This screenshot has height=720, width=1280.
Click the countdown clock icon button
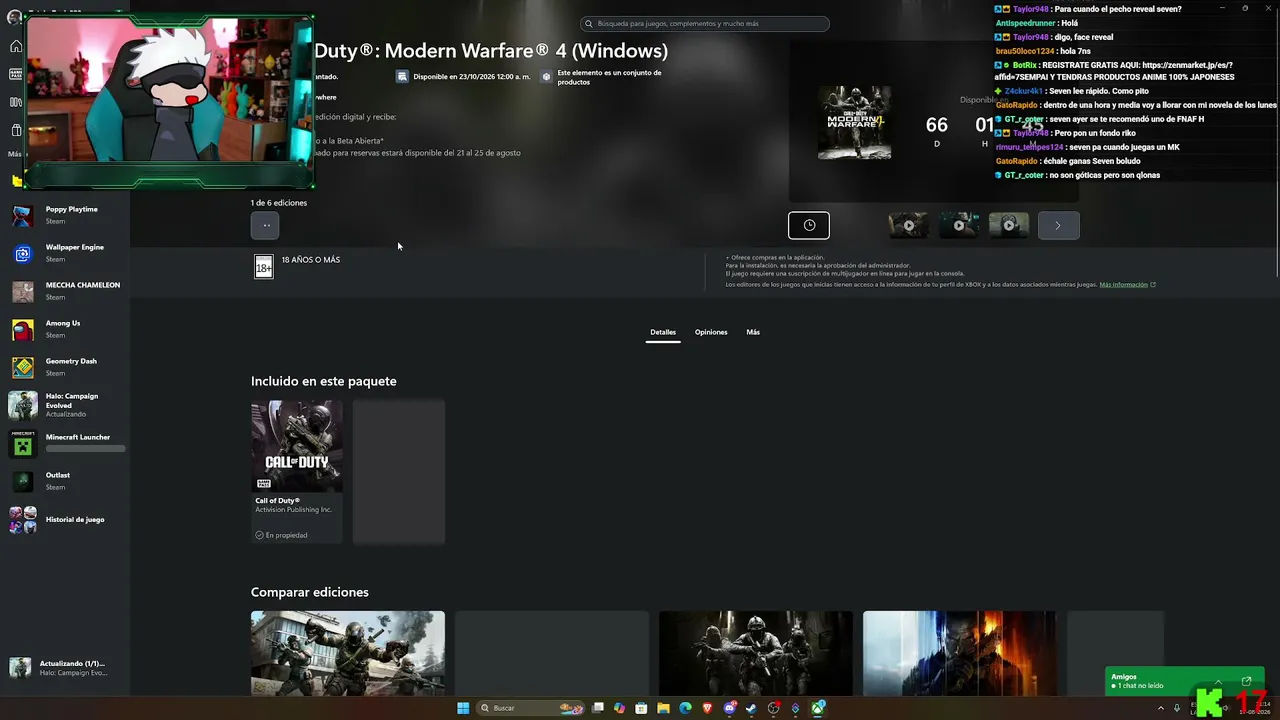809,225
